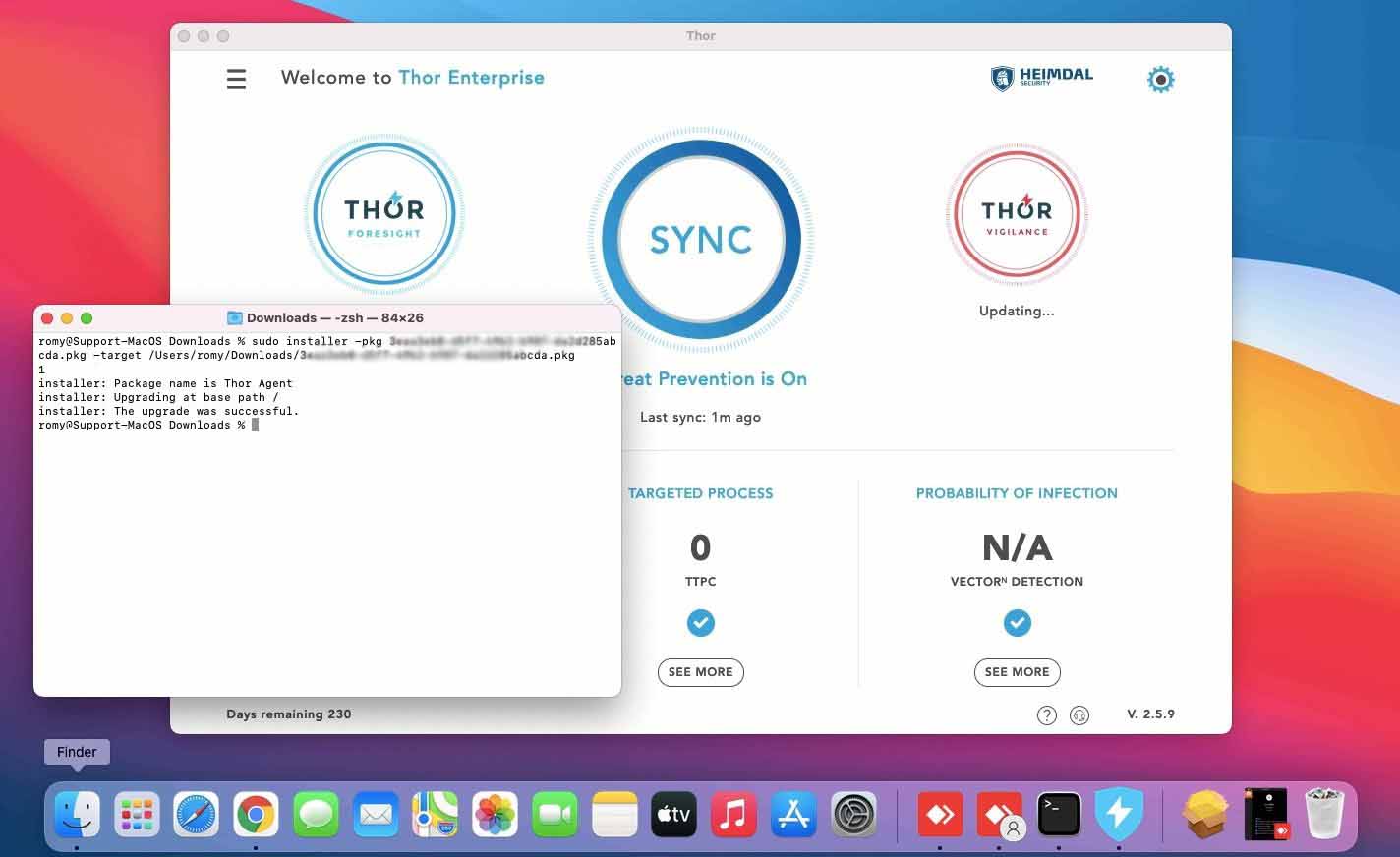Open the minimized window thumbnail in dock
Image resolution: width=1400 pixels, height=857 pixels.
click(1266, 814)
